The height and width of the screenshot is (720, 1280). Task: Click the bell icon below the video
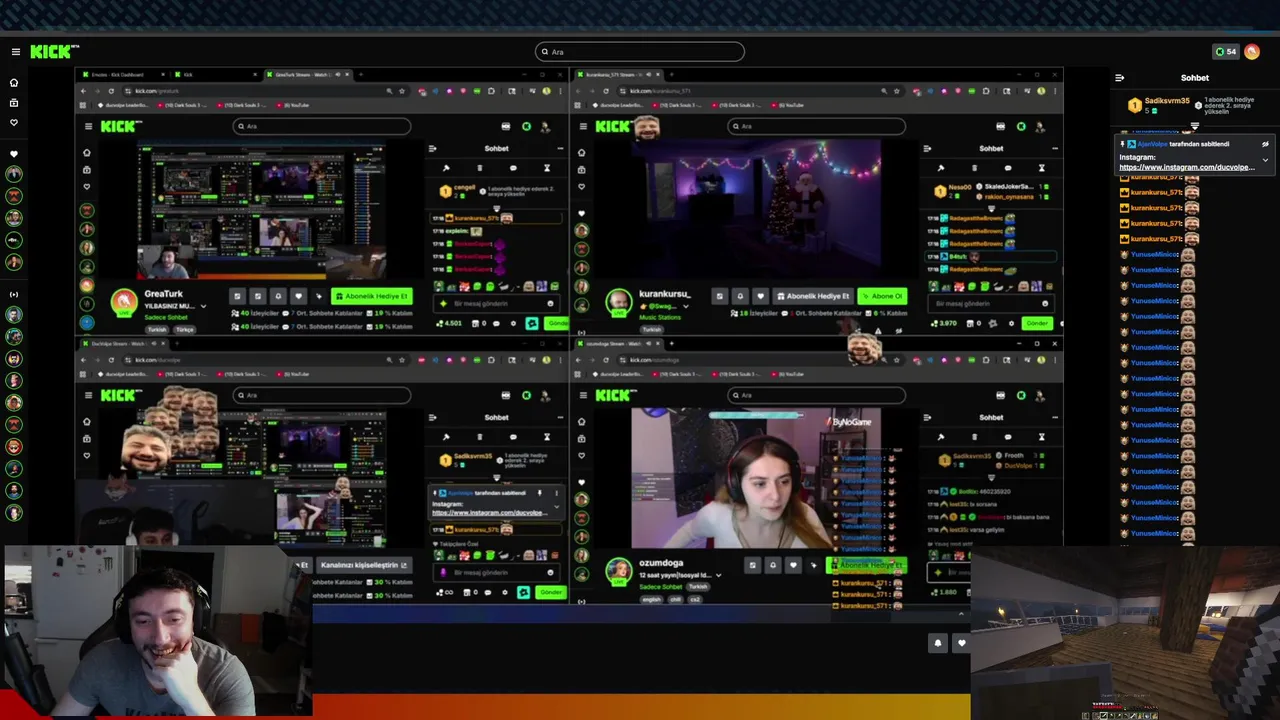click(938, 643)
